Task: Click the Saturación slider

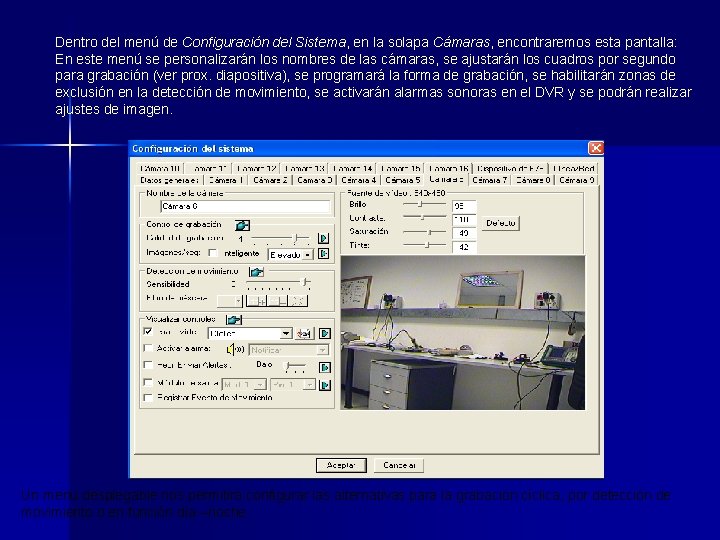Action: (424, 232)
